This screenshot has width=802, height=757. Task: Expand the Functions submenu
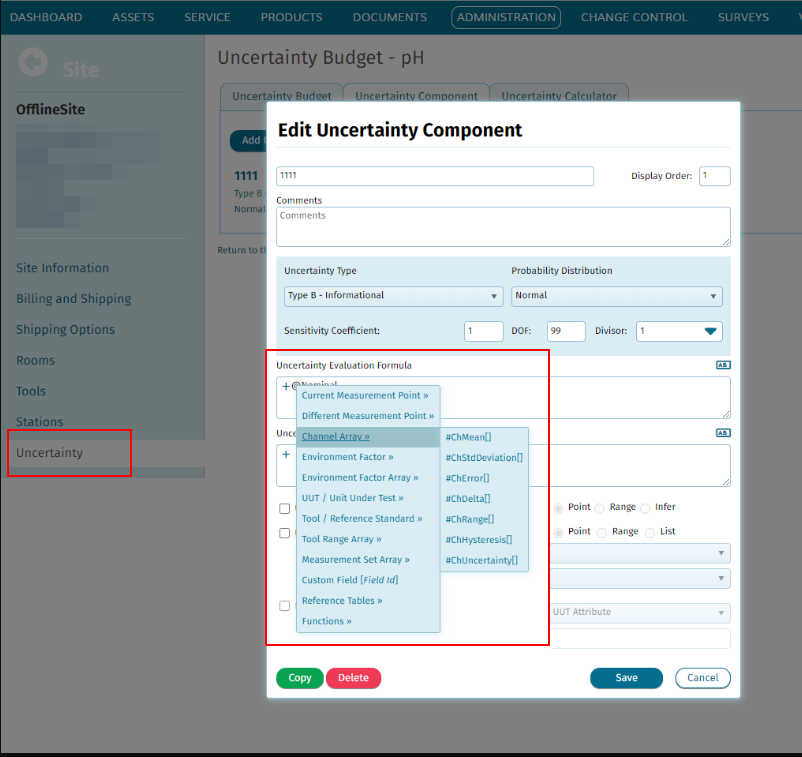coord(368,621)
